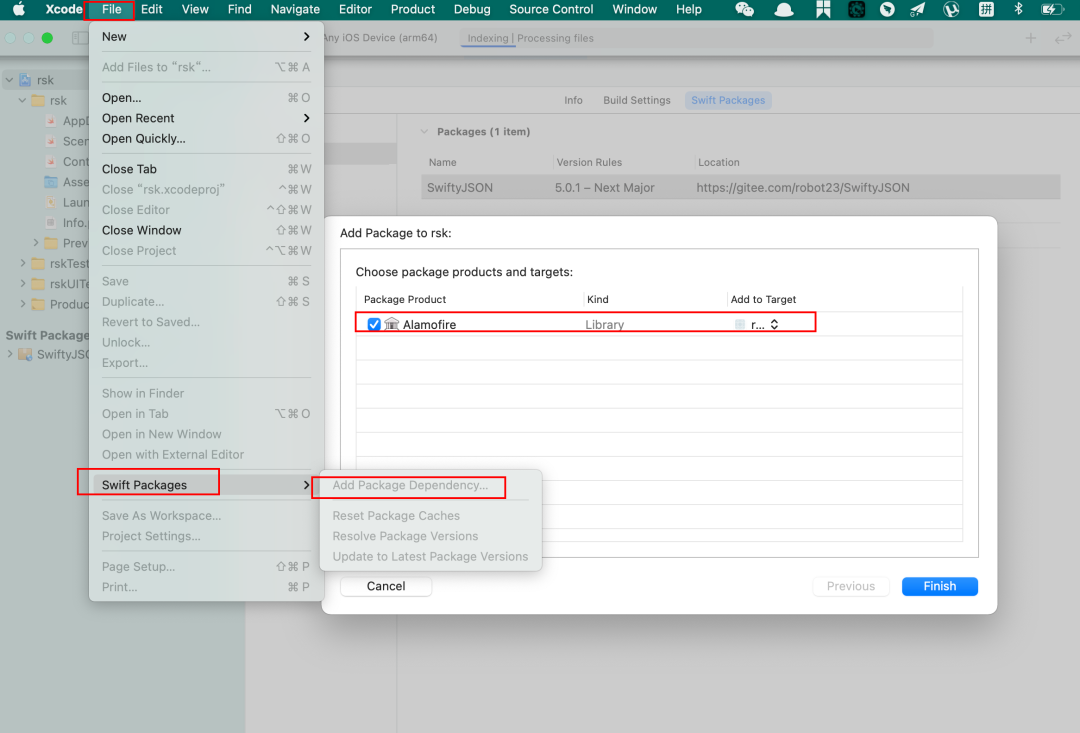Click the rsk folder icon in navigator
The height and width of the screenshot is (733, 1080).
[39, 101]
